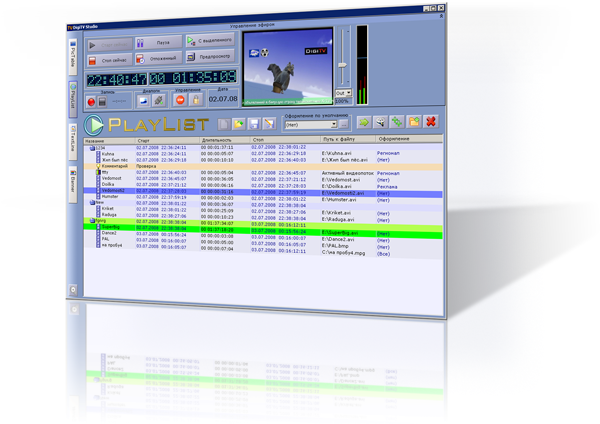Click the volume slider handle
The height and width of the screenshot is (424, 600).
pyautogui.click(x=342, y=65)
